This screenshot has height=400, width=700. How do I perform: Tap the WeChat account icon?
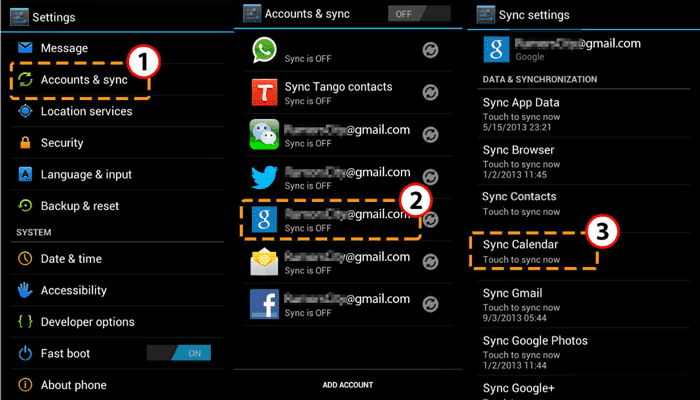click(264, 136)
